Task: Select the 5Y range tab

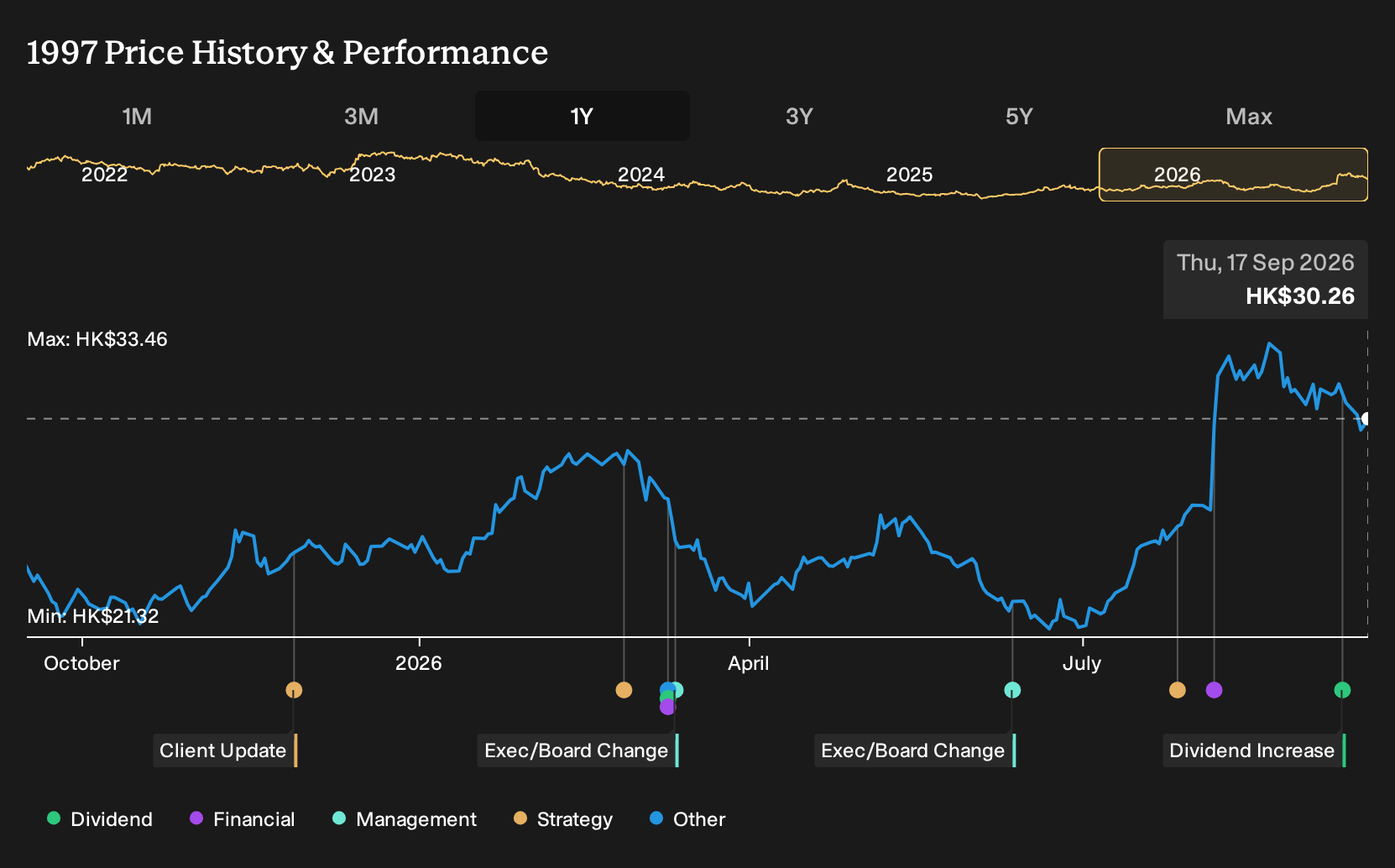Action: [x=1019, y=116]
